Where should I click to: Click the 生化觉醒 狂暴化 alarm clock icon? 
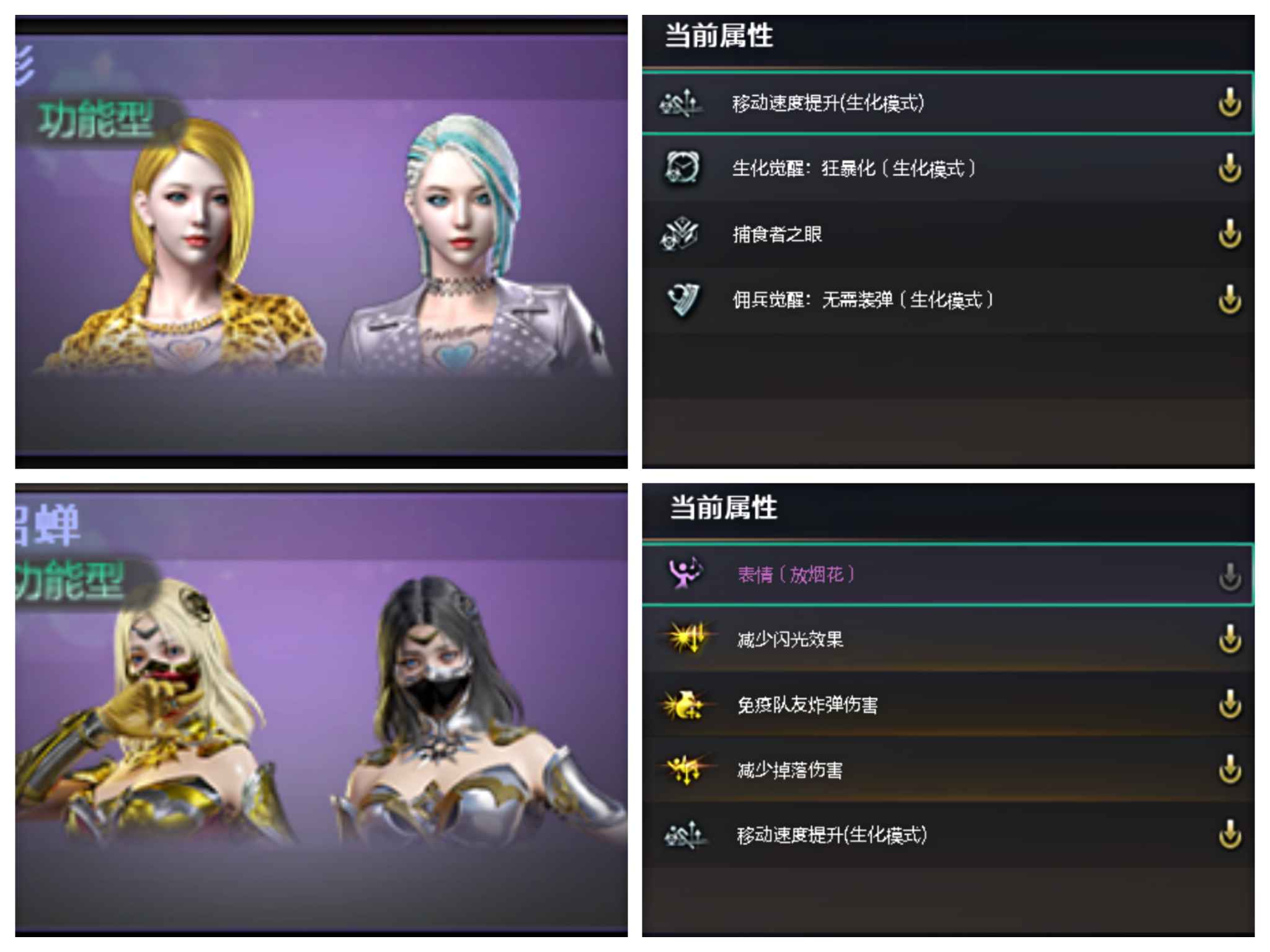682,167
